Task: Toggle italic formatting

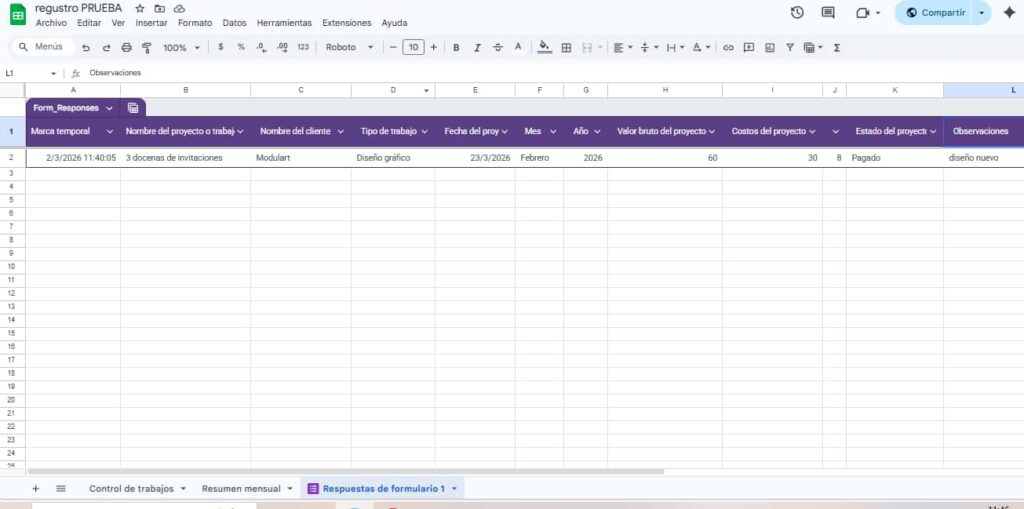Action: 477,47
